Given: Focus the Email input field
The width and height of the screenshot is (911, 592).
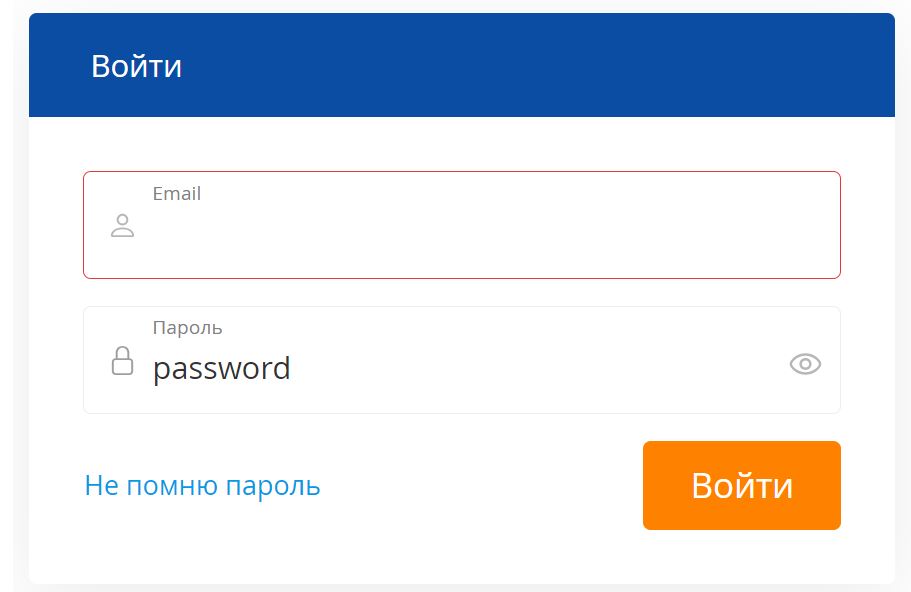Looking at the screenshot, I should tap(462, 225).
